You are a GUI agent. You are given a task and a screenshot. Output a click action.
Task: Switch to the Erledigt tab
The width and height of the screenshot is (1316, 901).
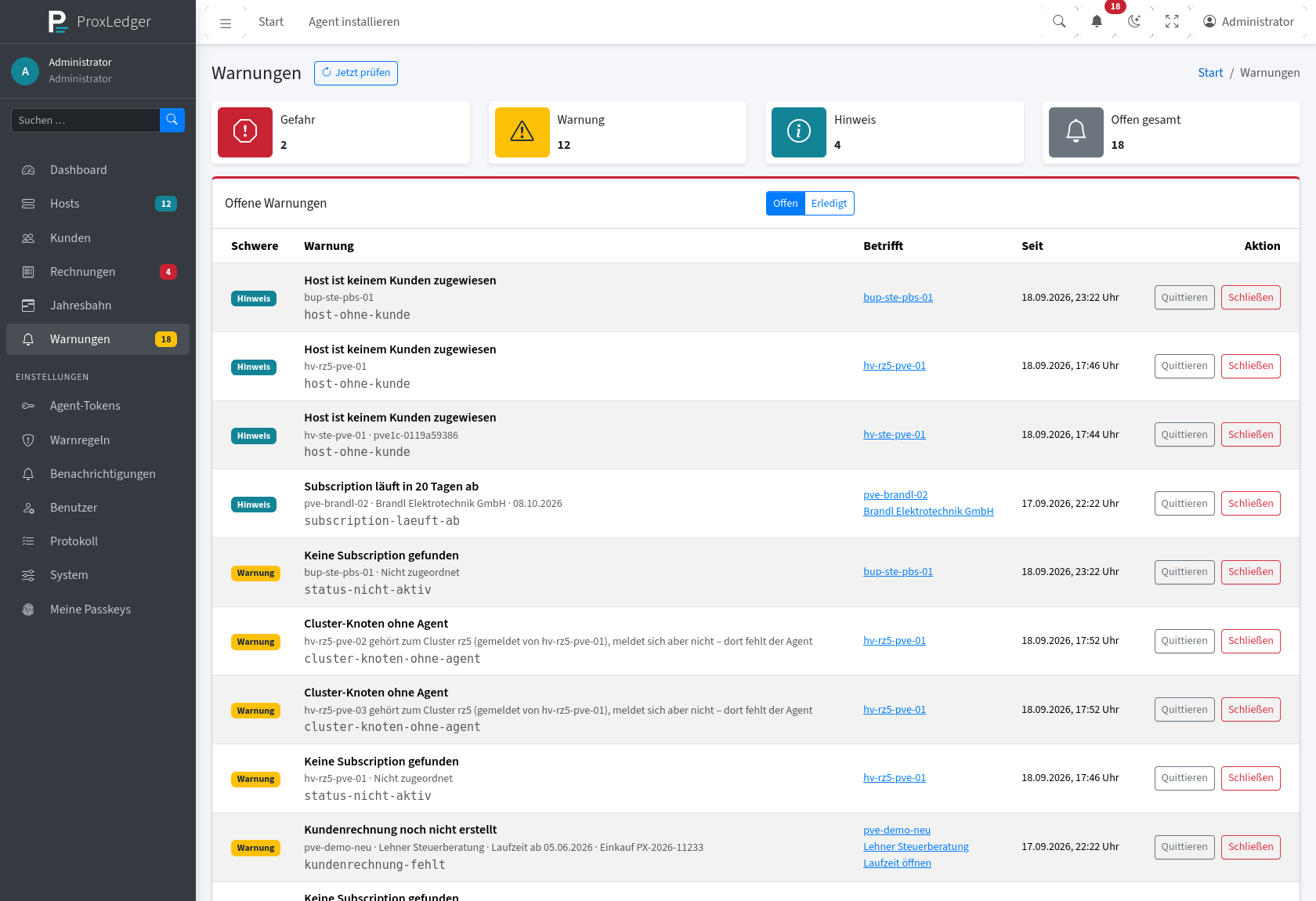(x=829, y=204)
